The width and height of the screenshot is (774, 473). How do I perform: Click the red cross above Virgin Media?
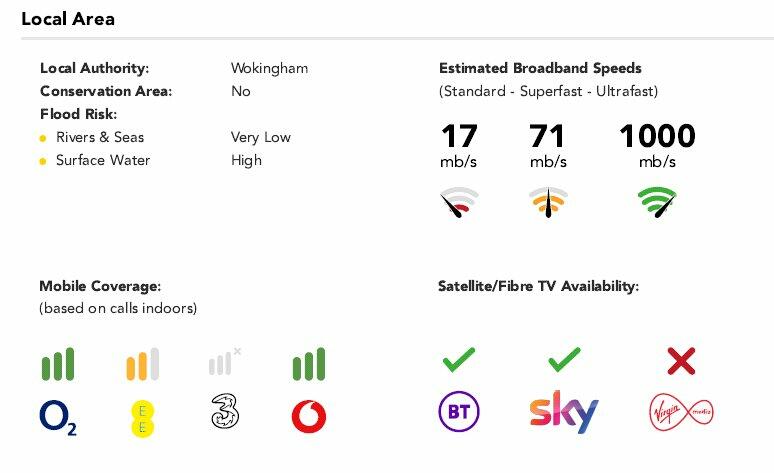[681, 361]
